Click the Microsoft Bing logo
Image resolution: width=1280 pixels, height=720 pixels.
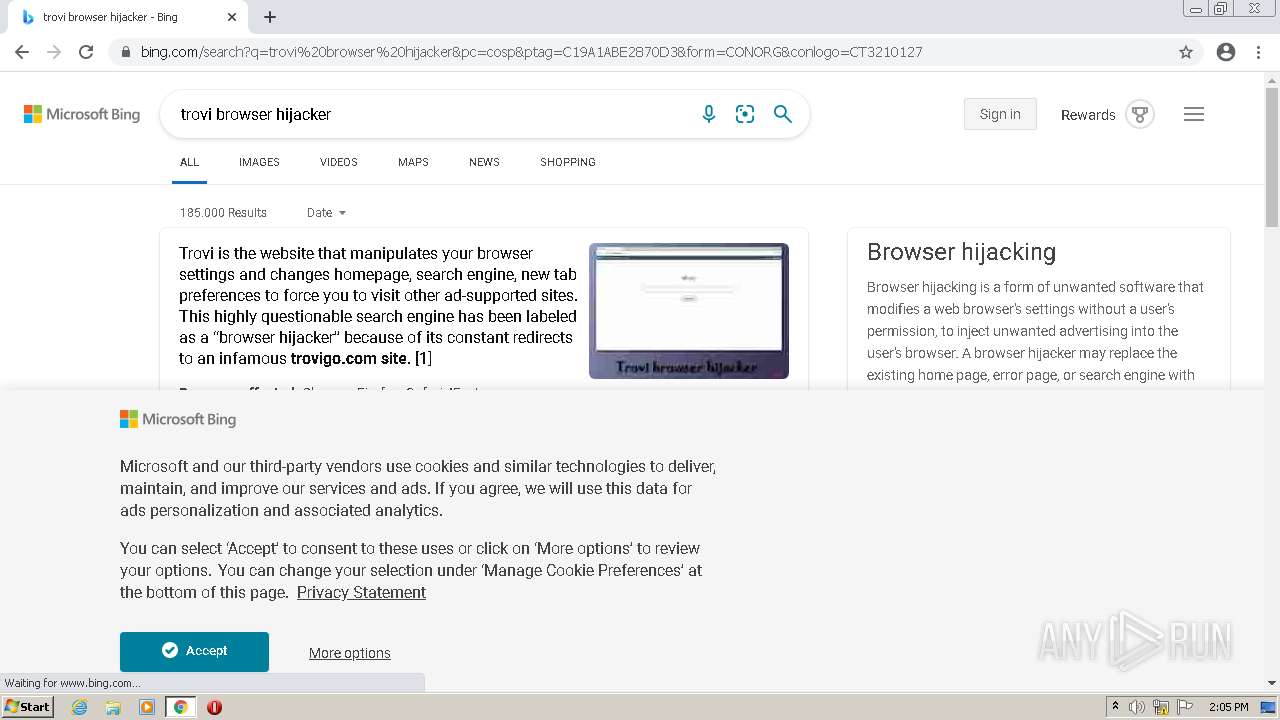82,114
